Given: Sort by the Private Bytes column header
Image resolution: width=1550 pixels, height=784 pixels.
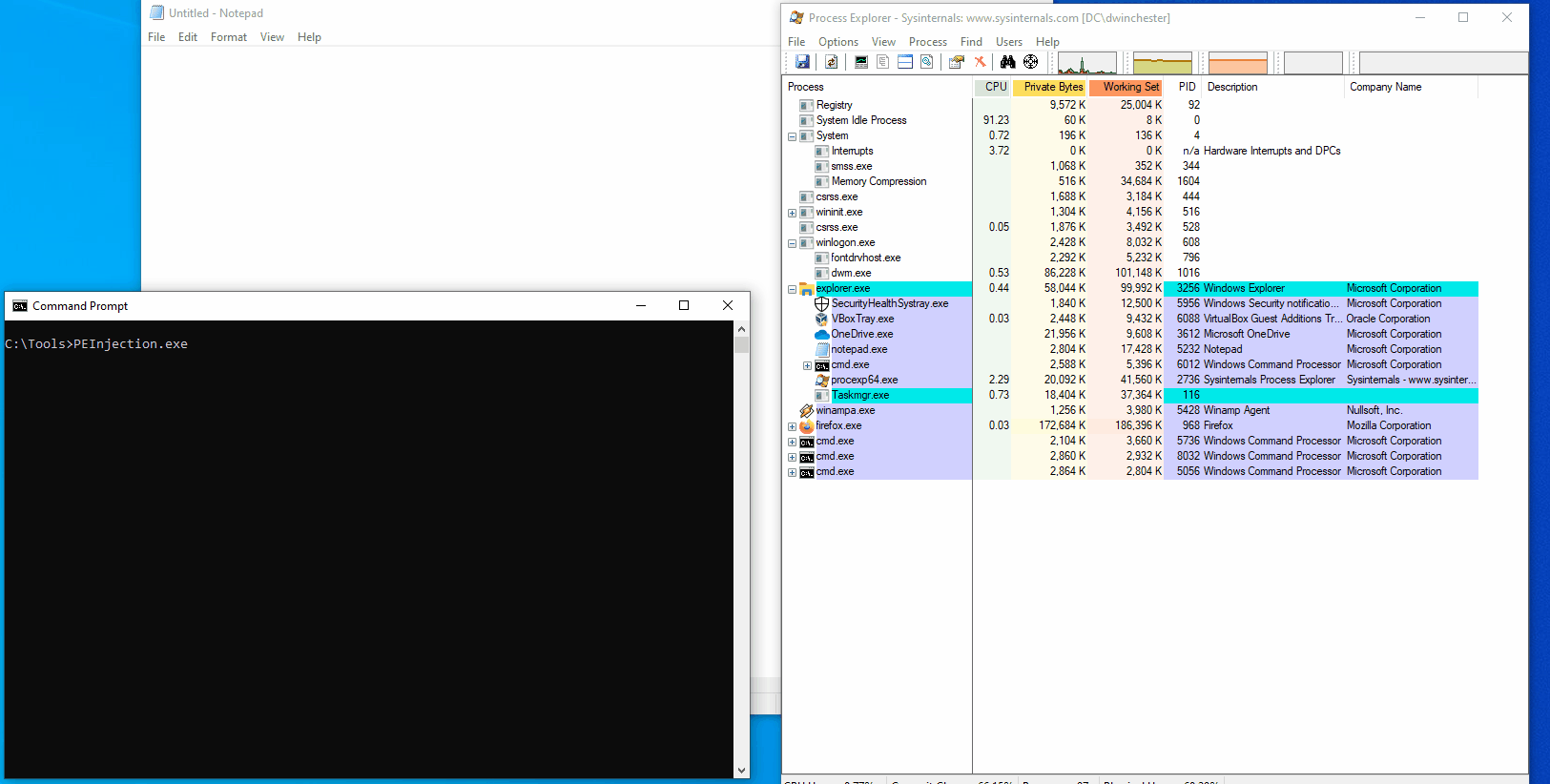Looking at the screenshot, I should point(1050,87).
